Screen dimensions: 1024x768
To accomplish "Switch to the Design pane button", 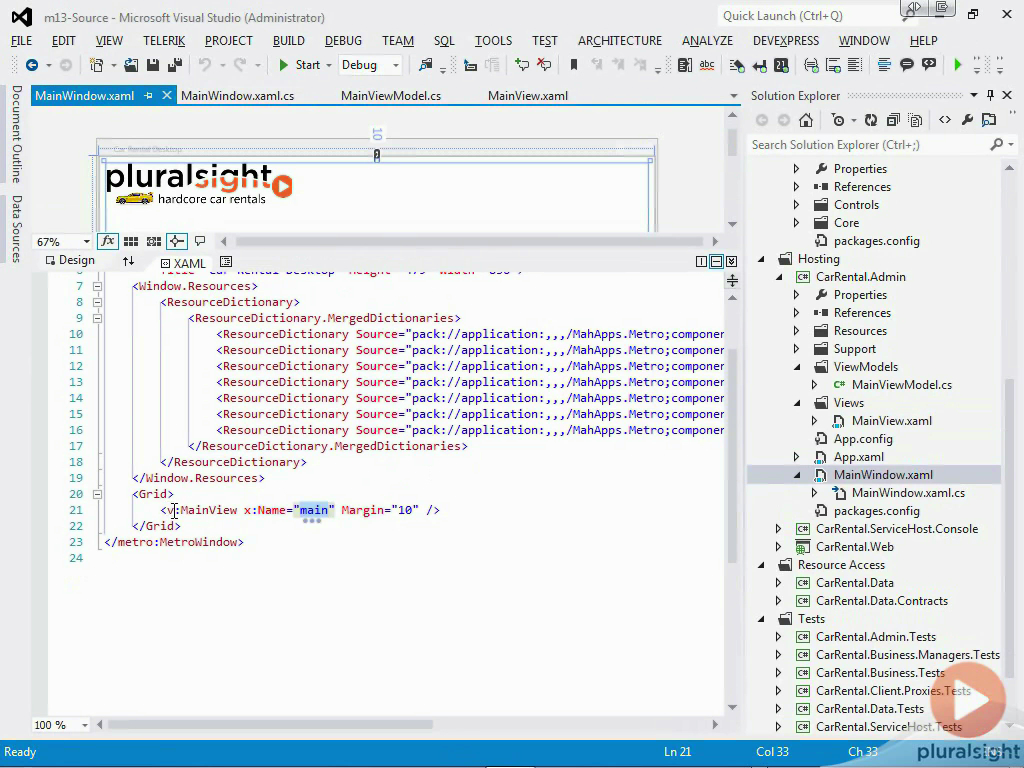I will (x=70, y=260).
